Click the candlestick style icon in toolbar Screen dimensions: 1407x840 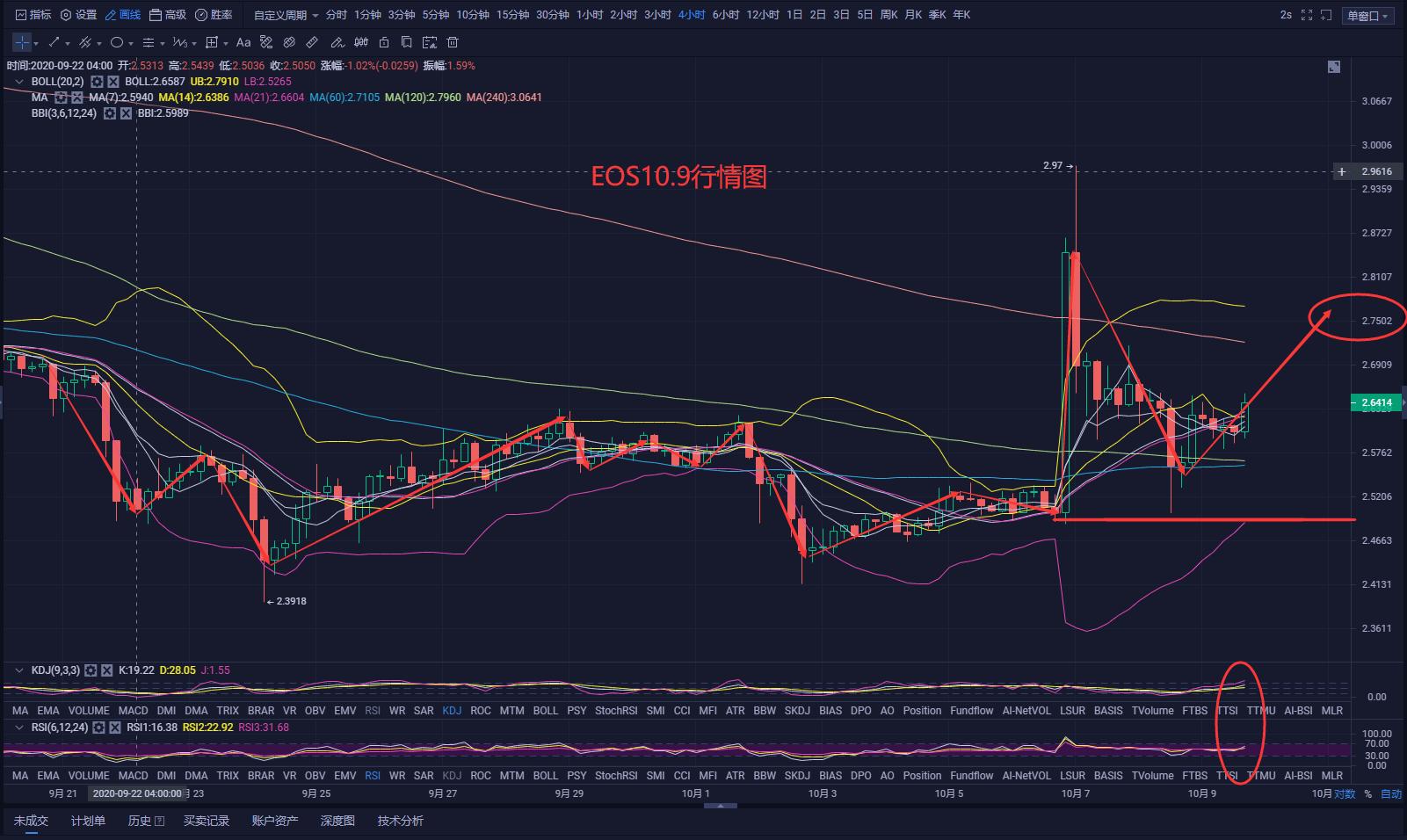361,42
